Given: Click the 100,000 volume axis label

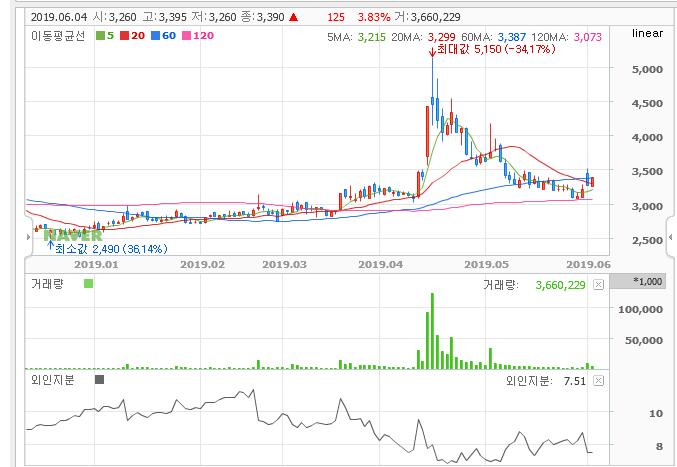Looking at the screenshot, I should [x=640, y=309].
